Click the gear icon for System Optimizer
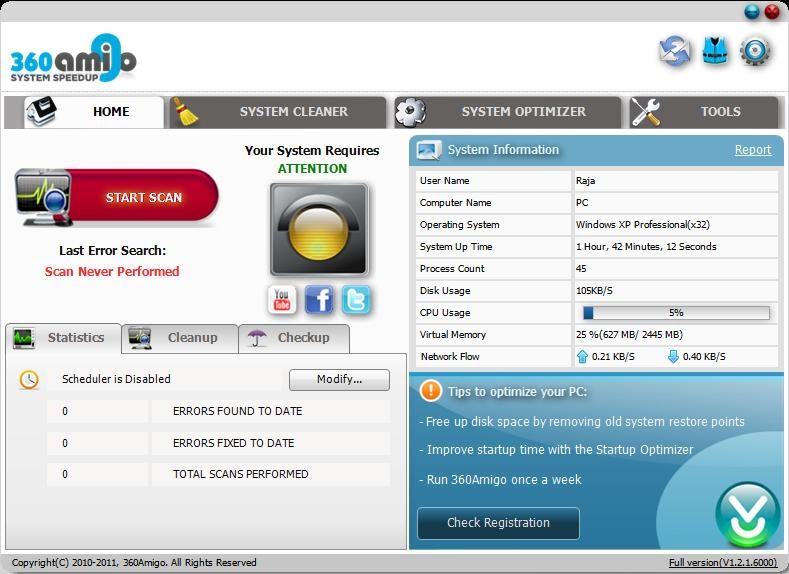 point(410,112)
